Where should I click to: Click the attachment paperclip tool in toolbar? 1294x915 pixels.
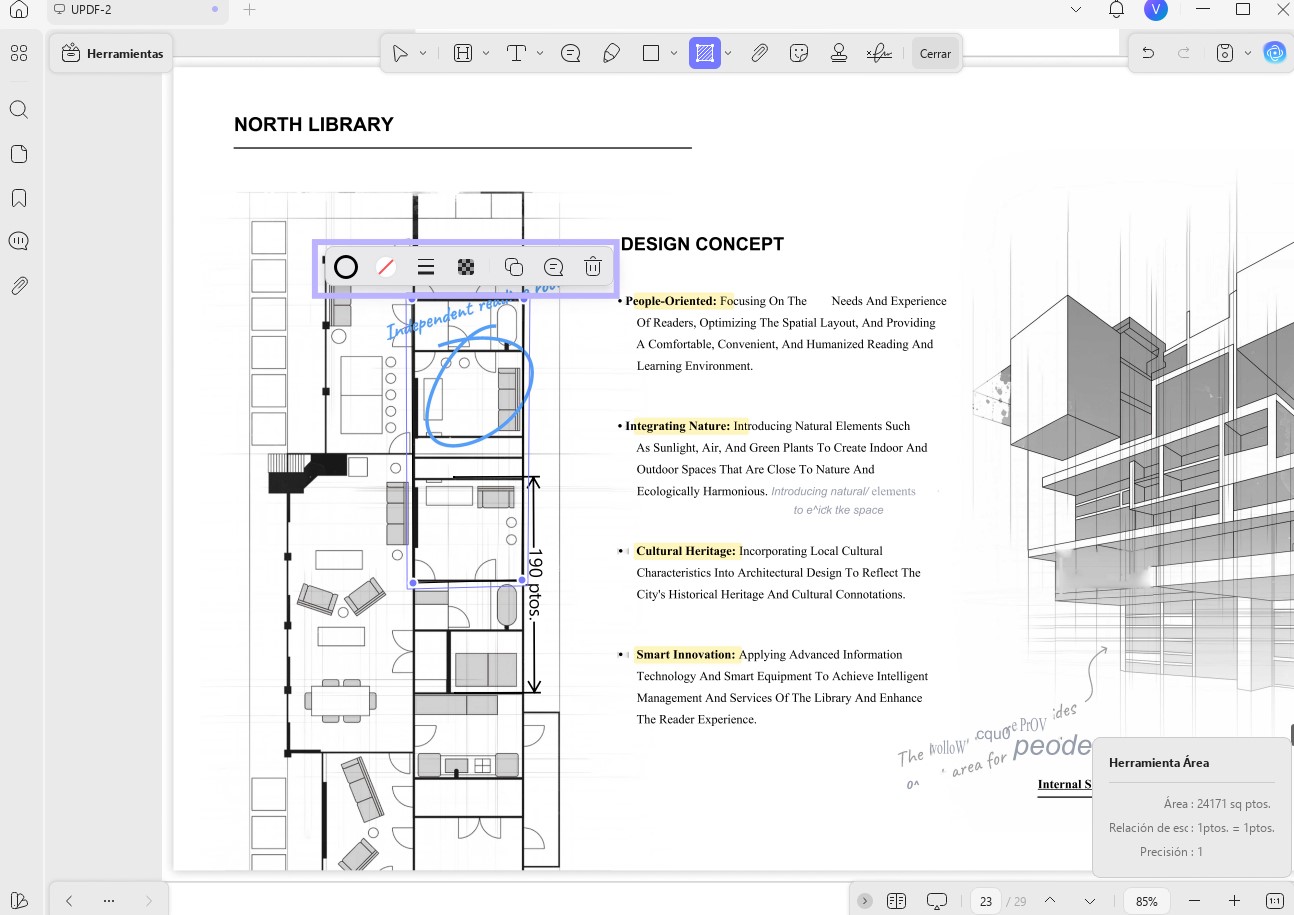pos(759,53)
